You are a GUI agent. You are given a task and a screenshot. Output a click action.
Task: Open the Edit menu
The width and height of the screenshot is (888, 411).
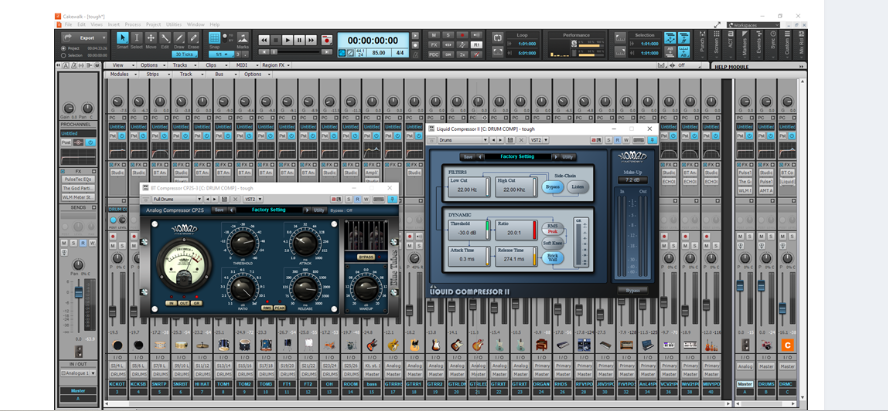pyautogui.click(x=82, y=25)
